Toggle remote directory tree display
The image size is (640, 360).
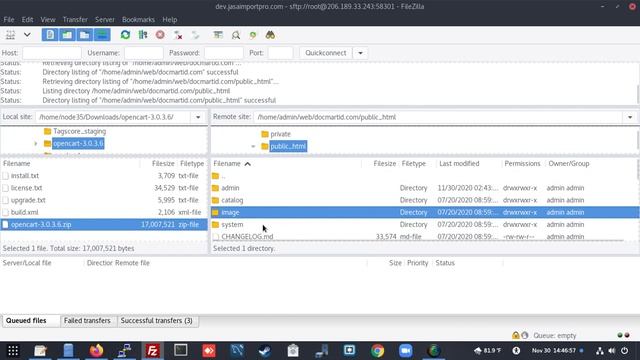click(x=84, y=35)
